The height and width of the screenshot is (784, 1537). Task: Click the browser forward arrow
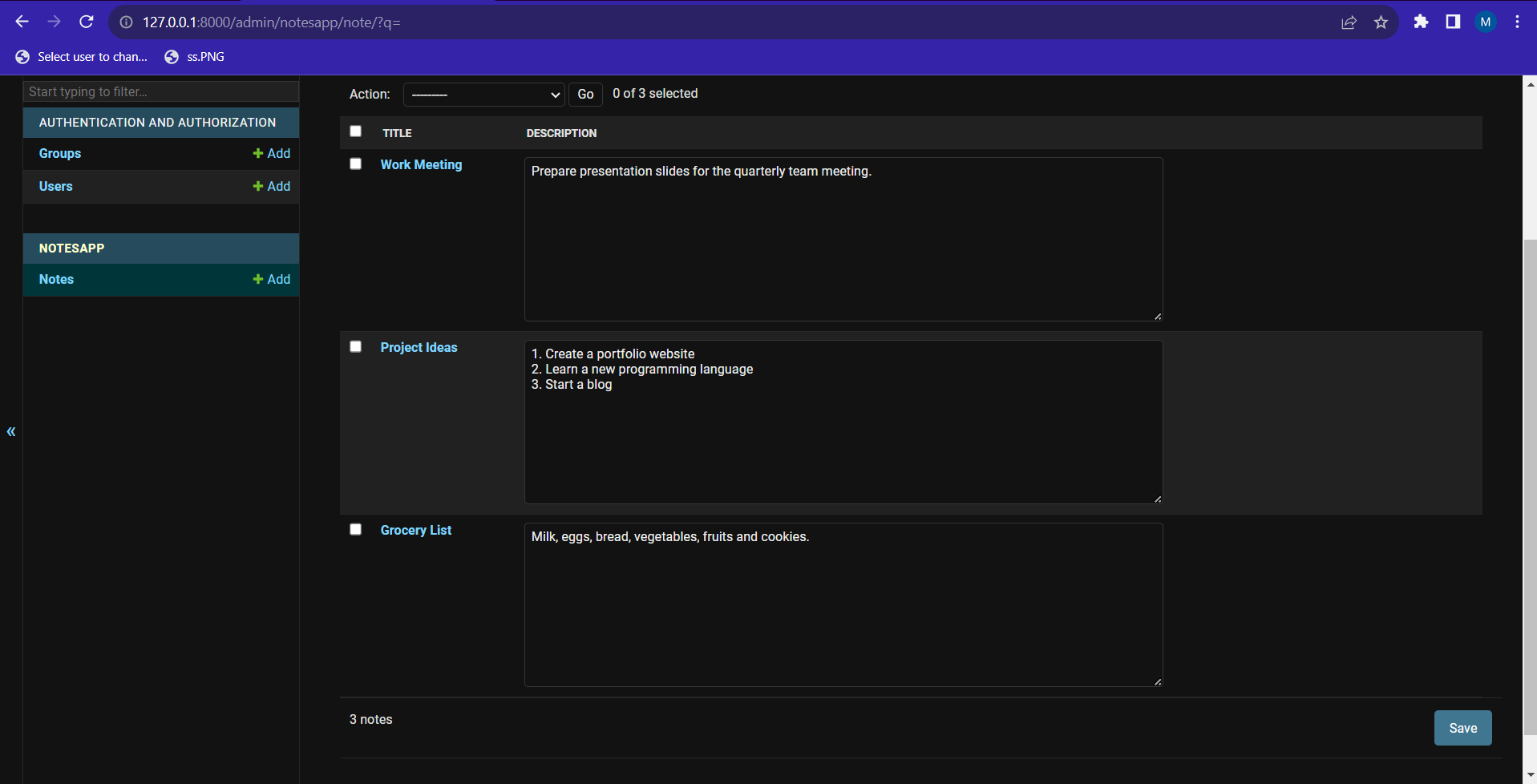pyautogui.click(x=54, y=22)
